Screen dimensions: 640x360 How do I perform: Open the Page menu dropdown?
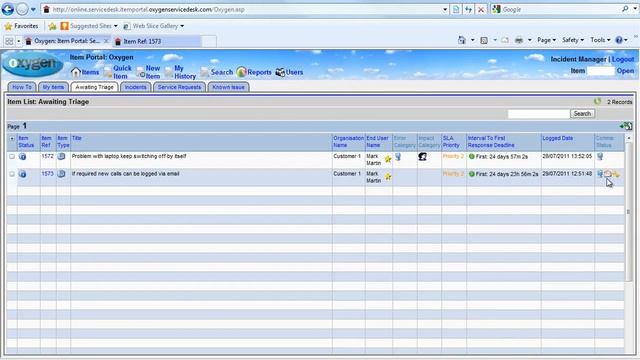(546, 40)
